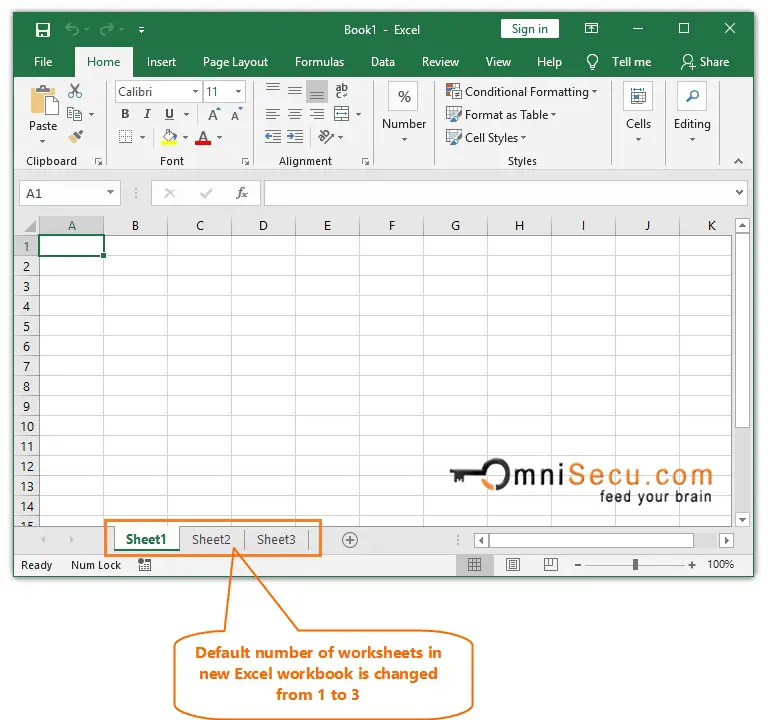This screenshot has height=720, width=768.
Task: Click the Decrease Font Size icon
Action: pos(236,114)
